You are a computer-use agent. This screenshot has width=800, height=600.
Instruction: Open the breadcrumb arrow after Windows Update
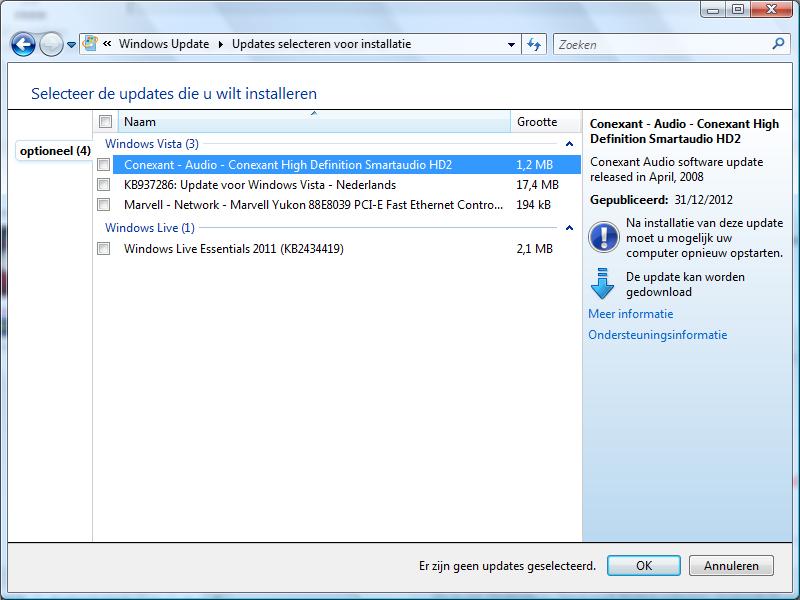pos(221,44)
